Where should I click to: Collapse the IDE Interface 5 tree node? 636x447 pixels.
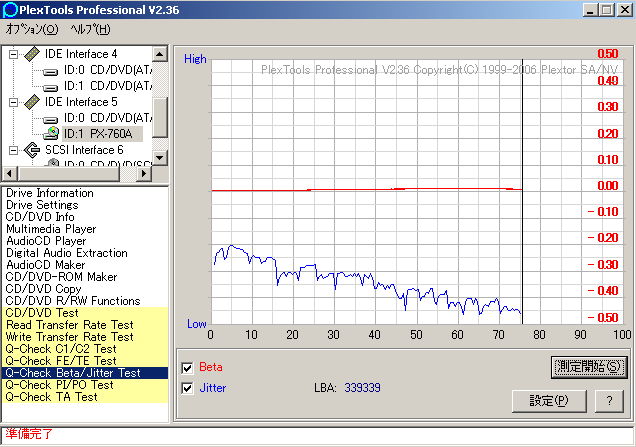click(14, 102)
